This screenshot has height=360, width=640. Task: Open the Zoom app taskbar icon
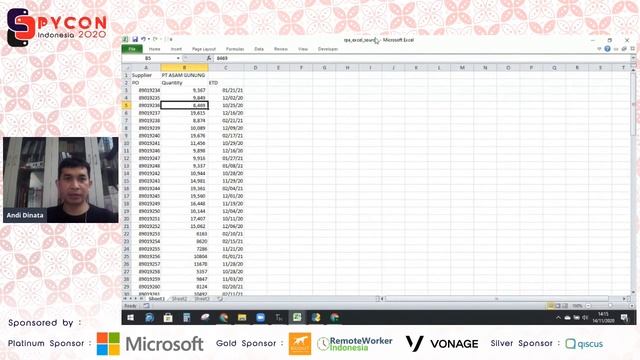tap(260, 318)
